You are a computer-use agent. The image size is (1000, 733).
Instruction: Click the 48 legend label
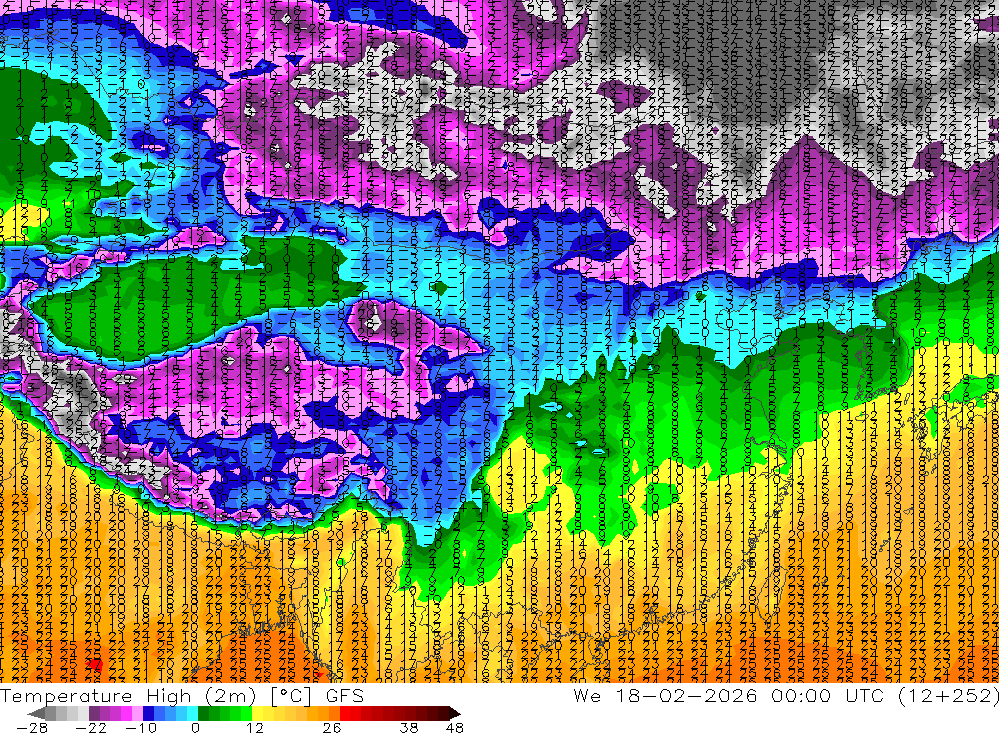[455, 728]
